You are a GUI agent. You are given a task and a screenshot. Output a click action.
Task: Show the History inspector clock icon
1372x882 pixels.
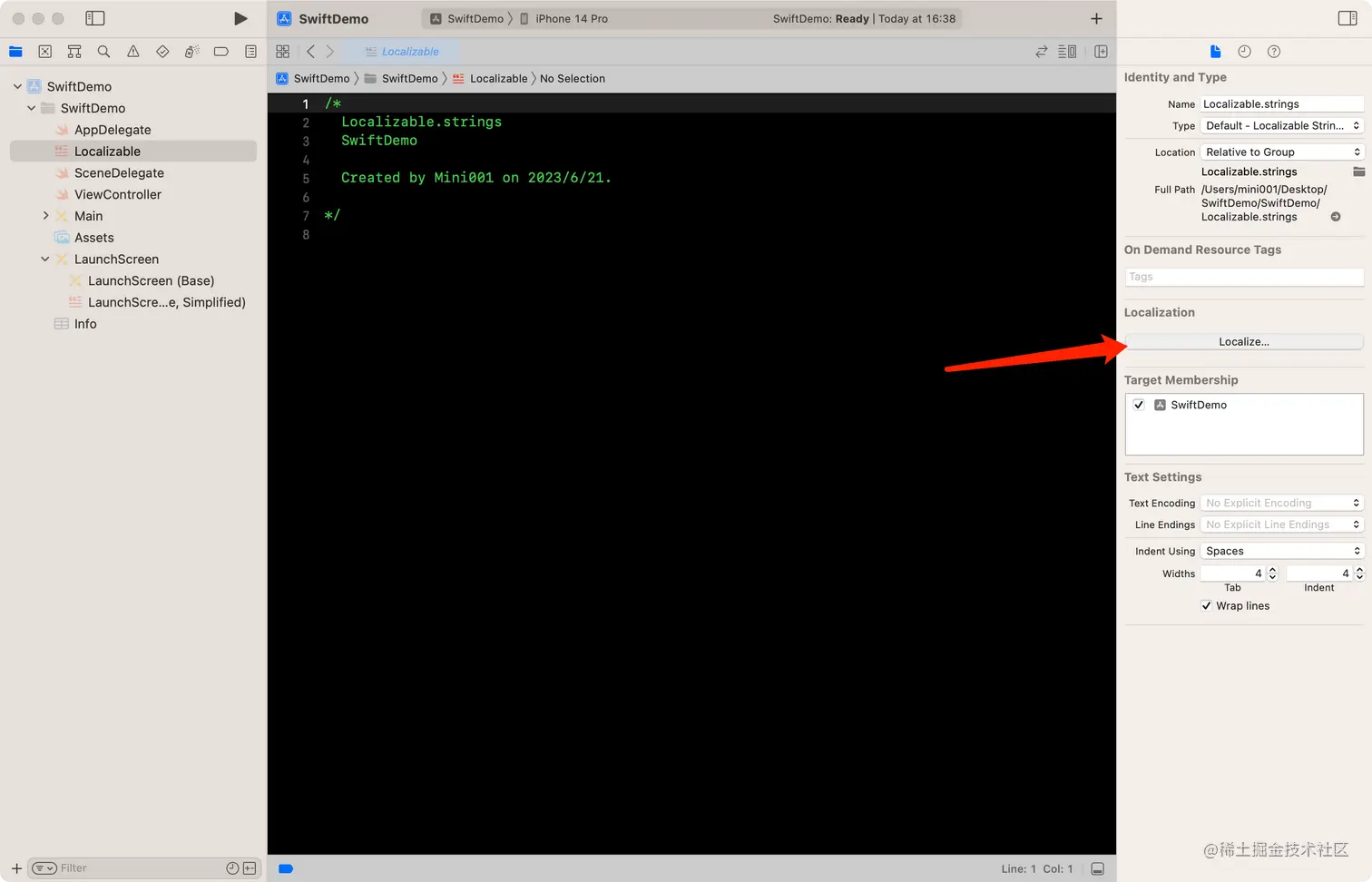[1244, 52]
